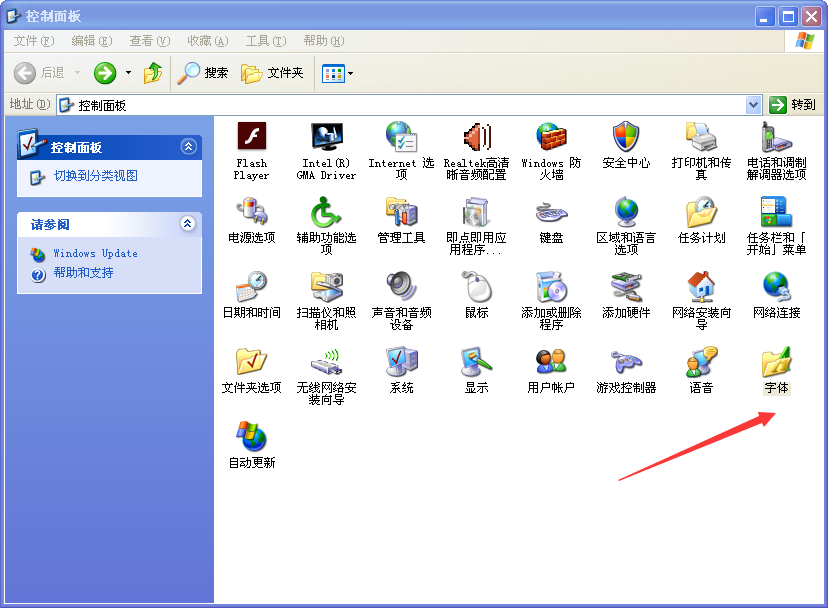
Task: Open the 编辑(E) menu
Action: tap(92, 41)
